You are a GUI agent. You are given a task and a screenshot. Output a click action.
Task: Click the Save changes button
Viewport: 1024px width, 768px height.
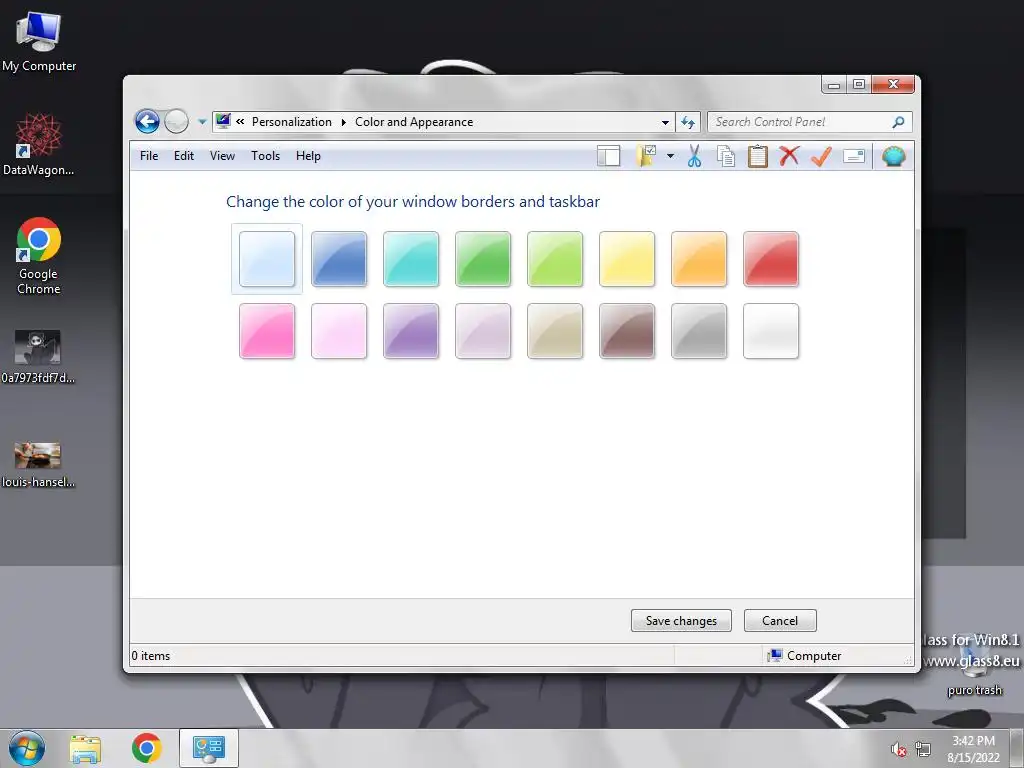(x=681, y=620)
